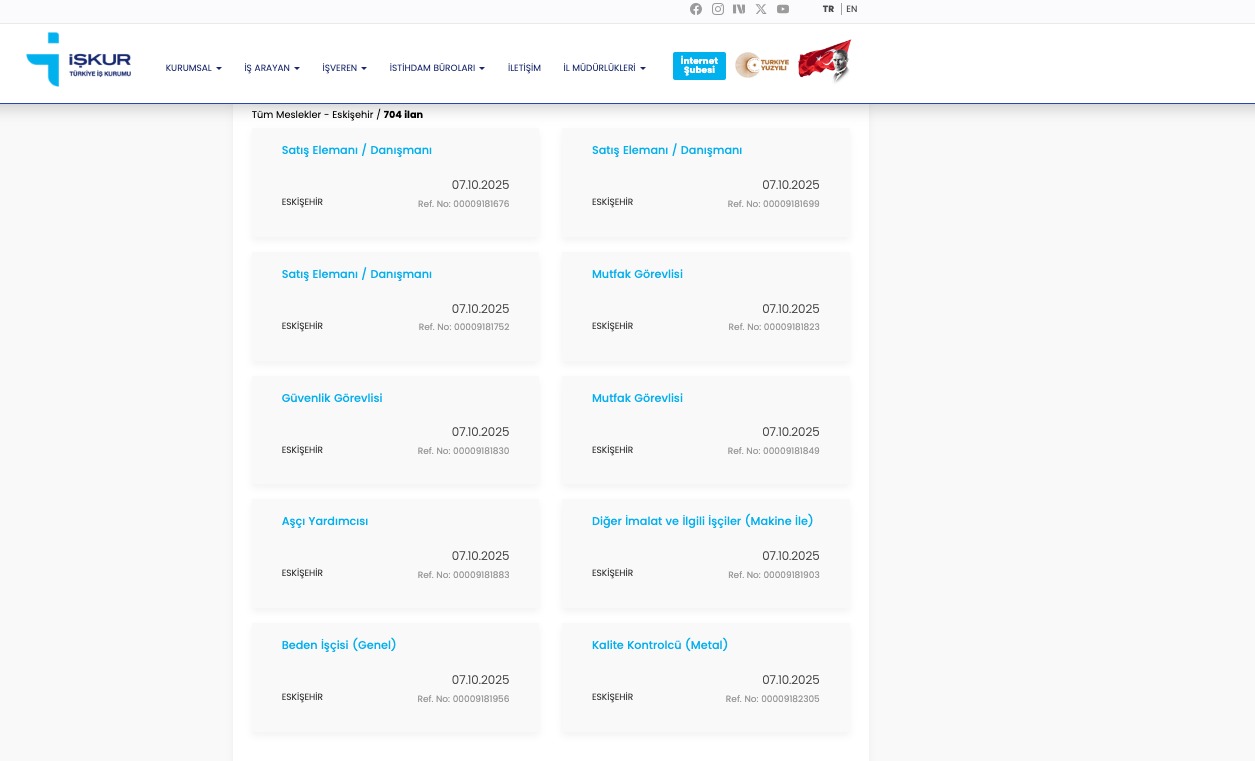Expand the İŞVEREN dropdown menu

344,68
